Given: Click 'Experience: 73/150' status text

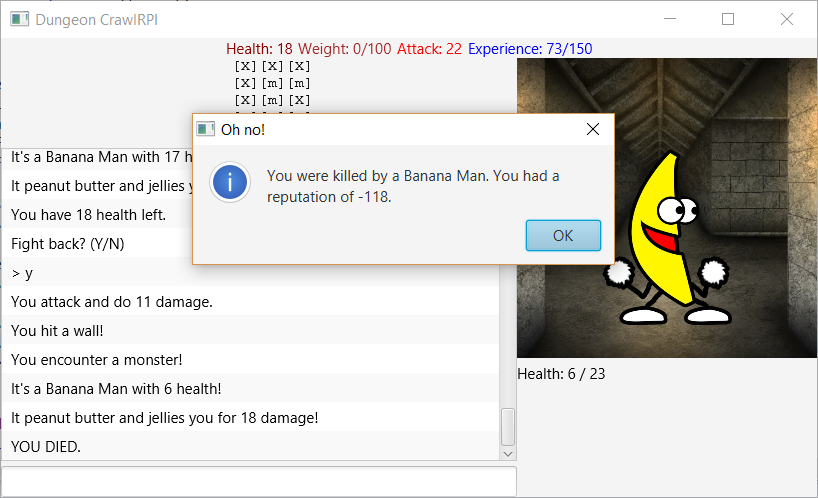Looking at the screenshot, I should coord(530,49).
